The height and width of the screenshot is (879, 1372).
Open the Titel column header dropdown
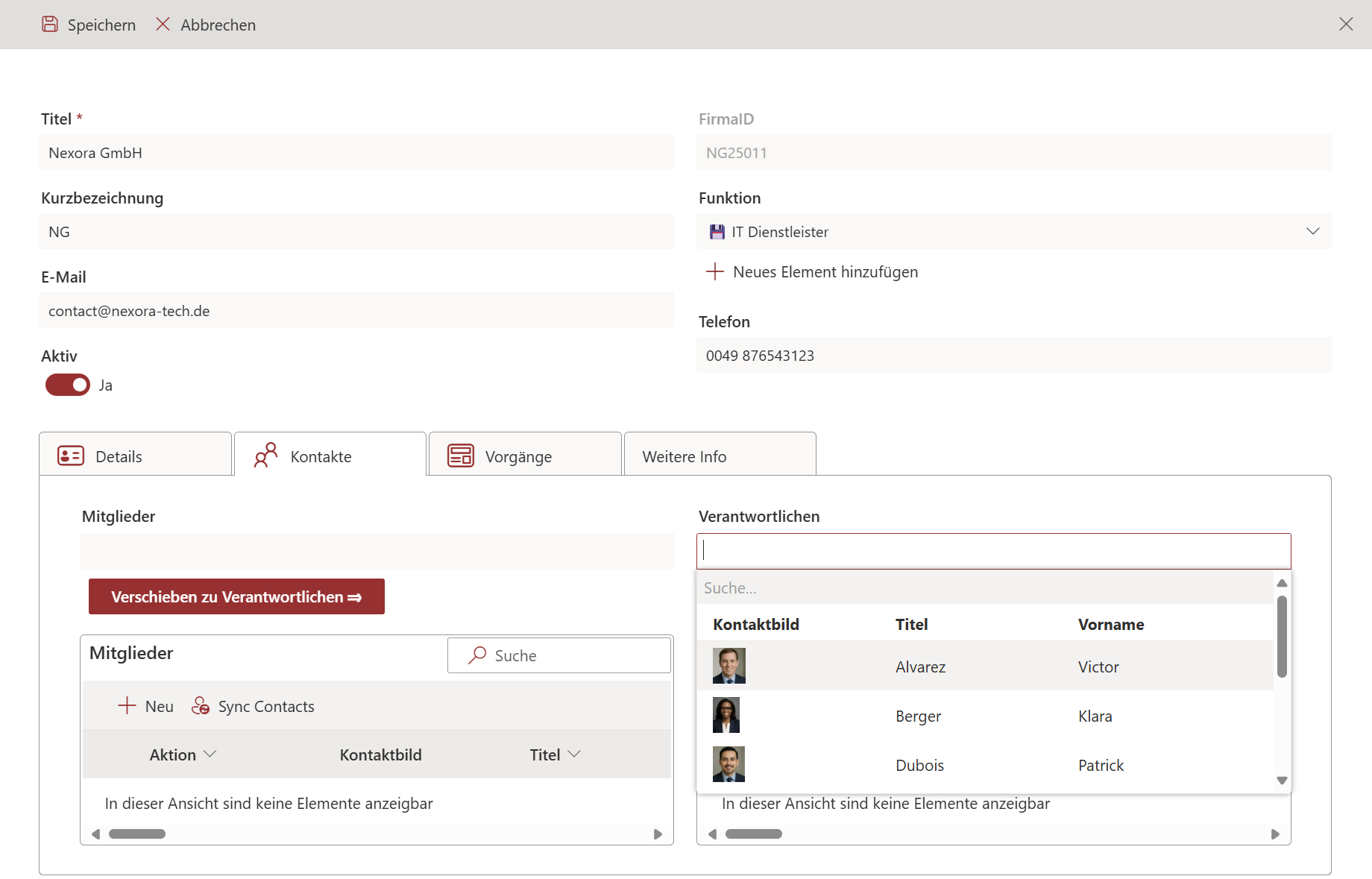tap(574, 754)
